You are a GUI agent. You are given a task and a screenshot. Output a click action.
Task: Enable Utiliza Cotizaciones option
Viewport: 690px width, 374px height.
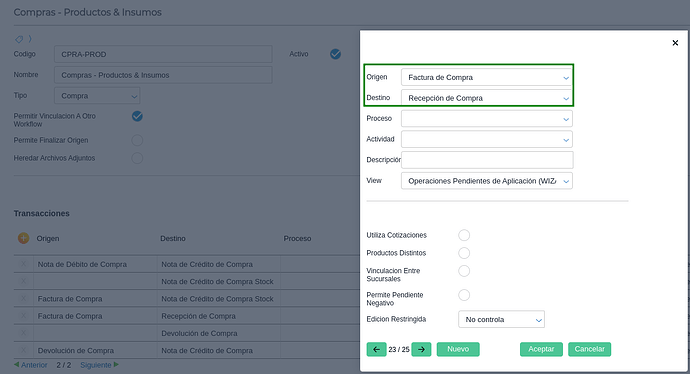(464, 235)
